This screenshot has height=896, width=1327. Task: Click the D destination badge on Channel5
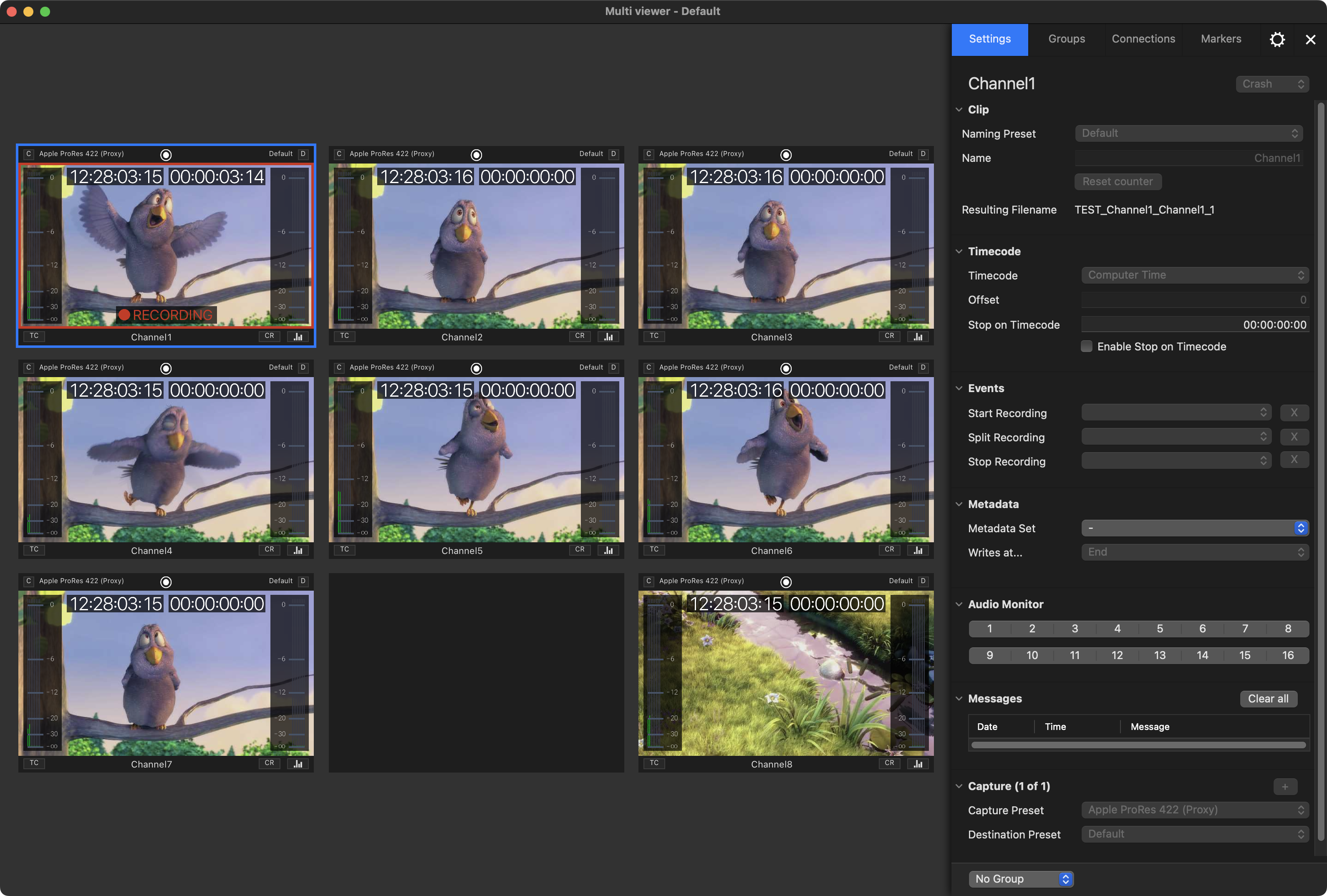(614, 367)
